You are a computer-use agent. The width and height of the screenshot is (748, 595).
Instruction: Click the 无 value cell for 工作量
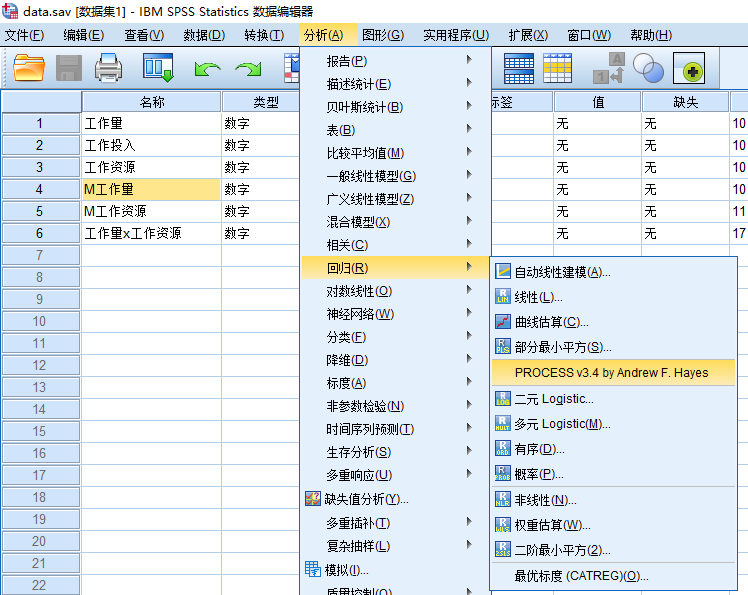pos(597,123)
